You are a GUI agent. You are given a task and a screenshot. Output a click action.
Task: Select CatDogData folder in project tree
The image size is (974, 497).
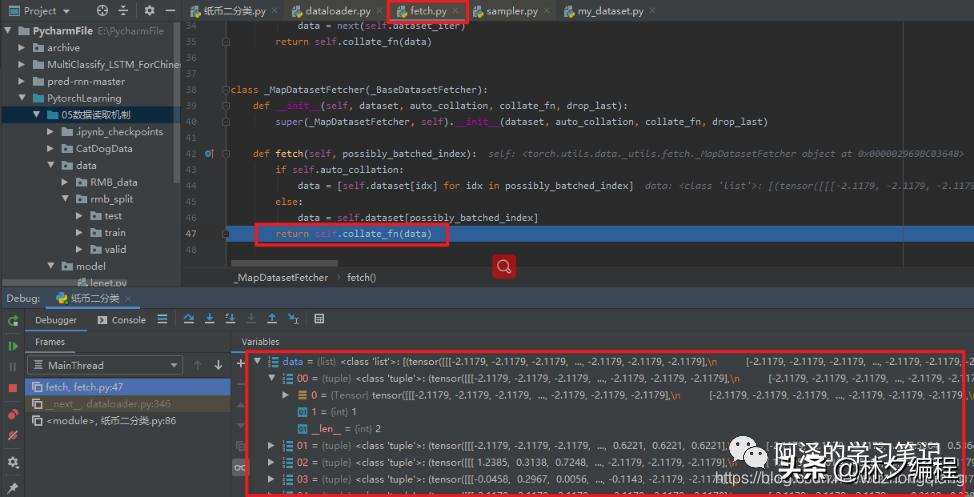(103, 148)
